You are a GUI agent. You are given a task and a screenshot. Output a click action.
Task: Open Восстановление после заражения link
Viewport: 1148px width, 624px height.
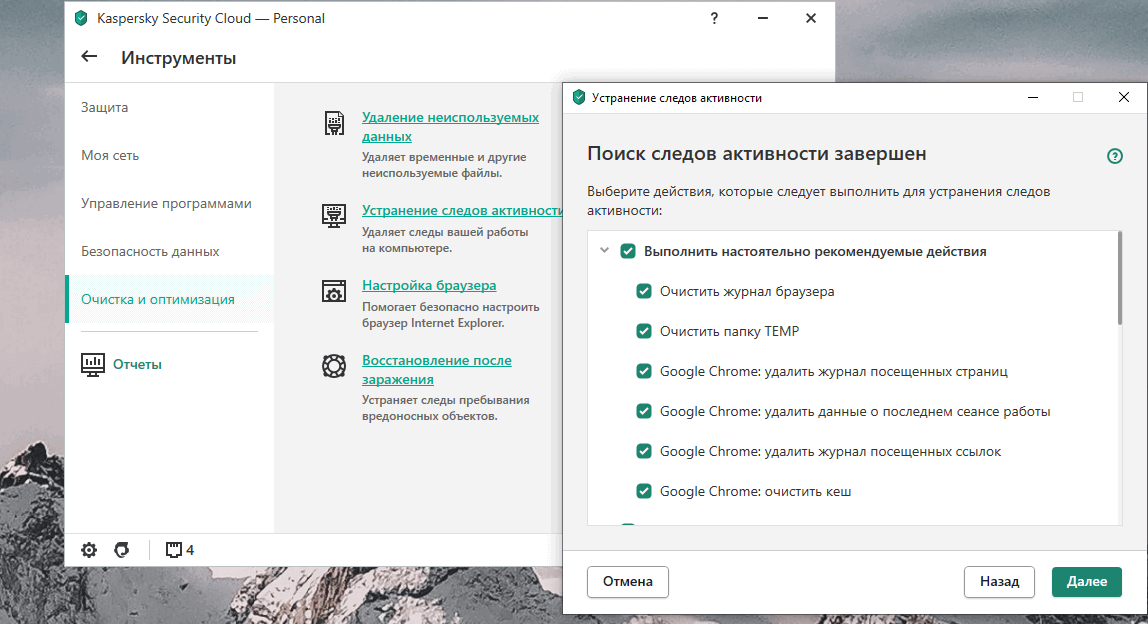tap(436, 370)
